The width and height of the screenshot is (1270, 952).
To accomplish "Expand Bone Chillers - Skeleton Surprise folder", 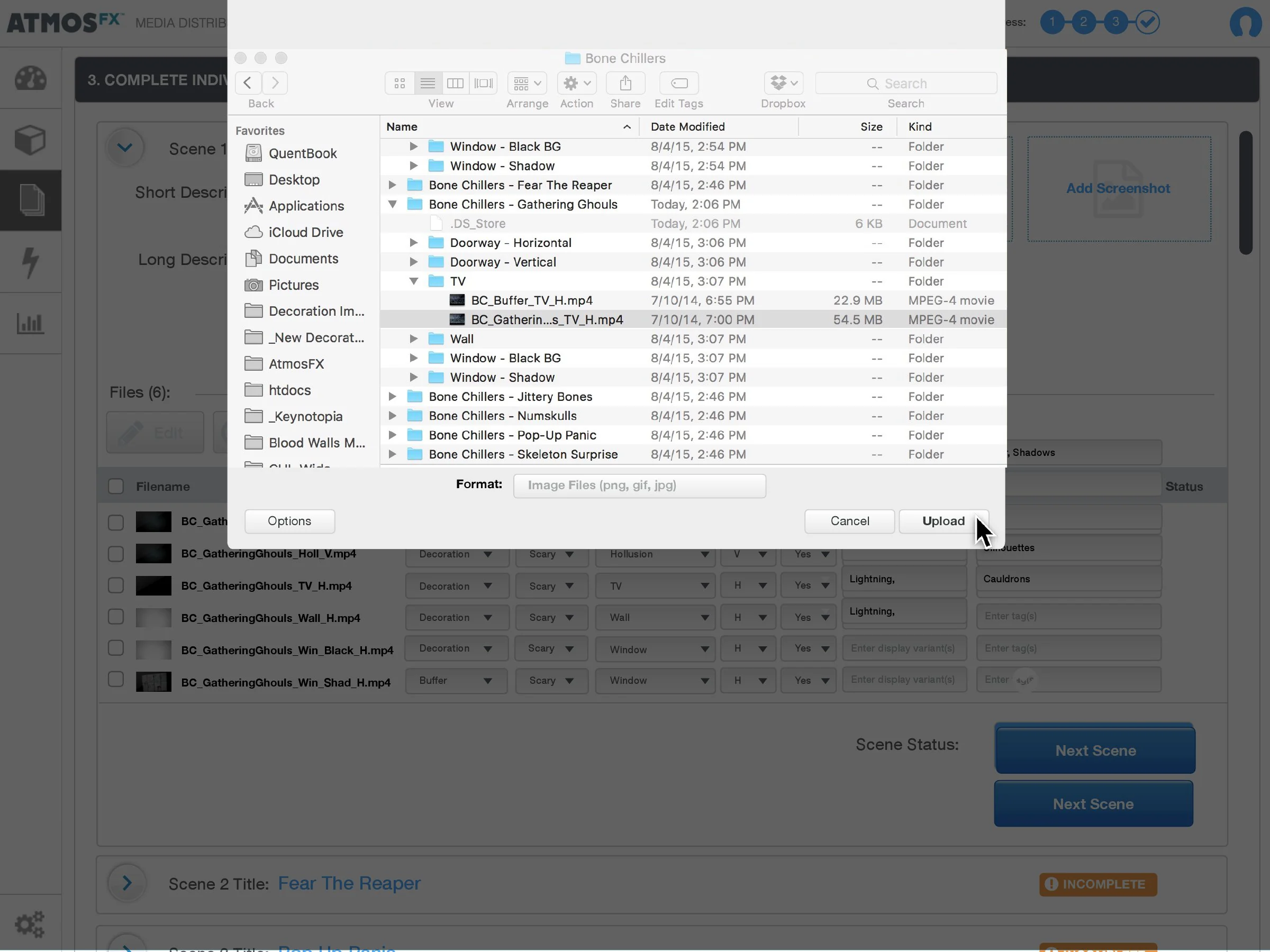I will pyautogui.click(x=393, y=454).
